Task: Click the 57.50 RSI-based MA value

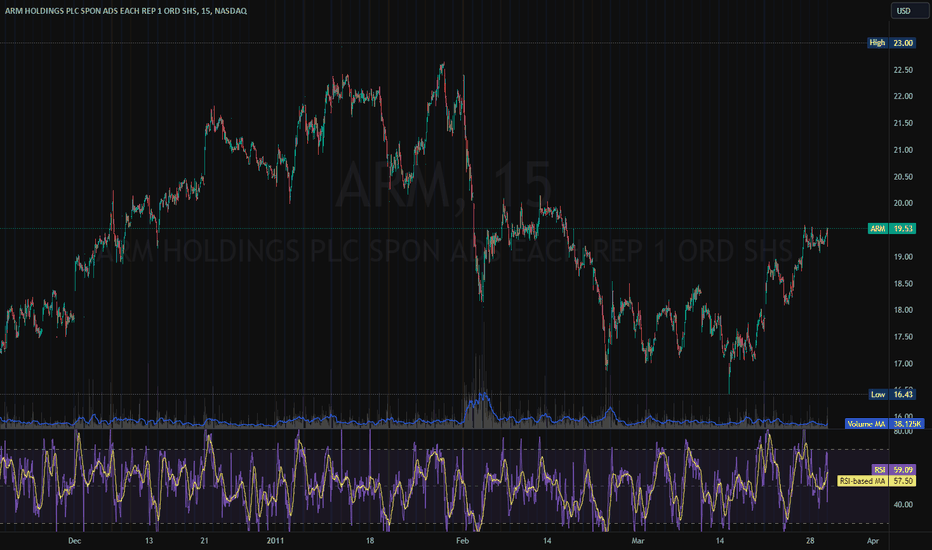Action: (903, 480)
